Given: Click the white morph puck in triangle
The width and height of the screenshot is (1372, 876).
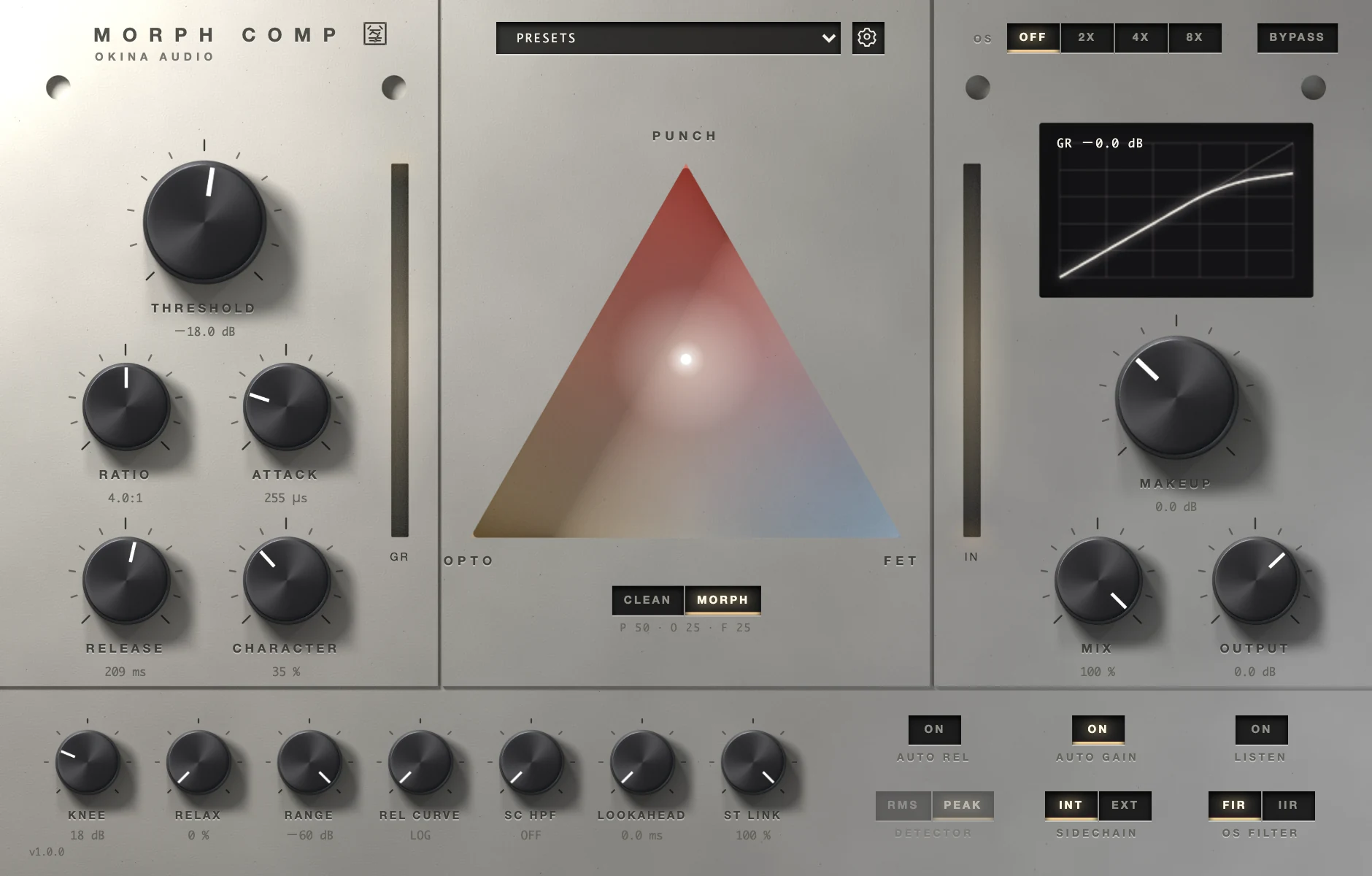Looking at the screenshot, I should pos(686,359).
